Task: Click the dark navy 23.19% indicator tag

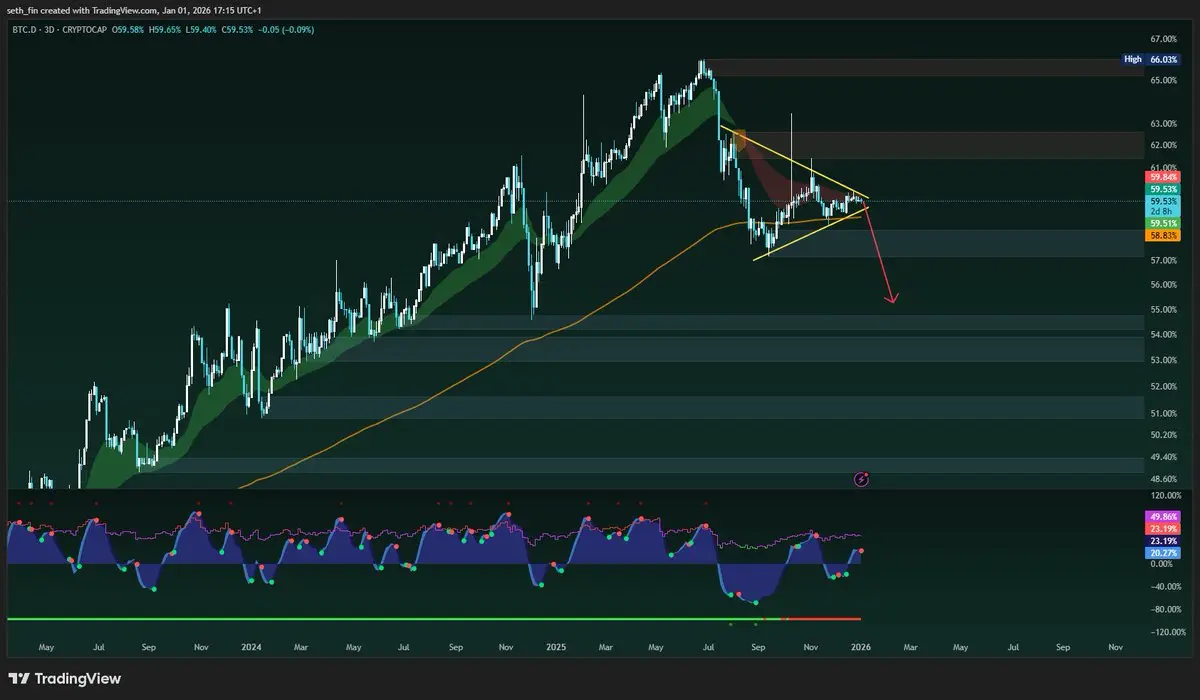Action: [x=1162, y=541]
